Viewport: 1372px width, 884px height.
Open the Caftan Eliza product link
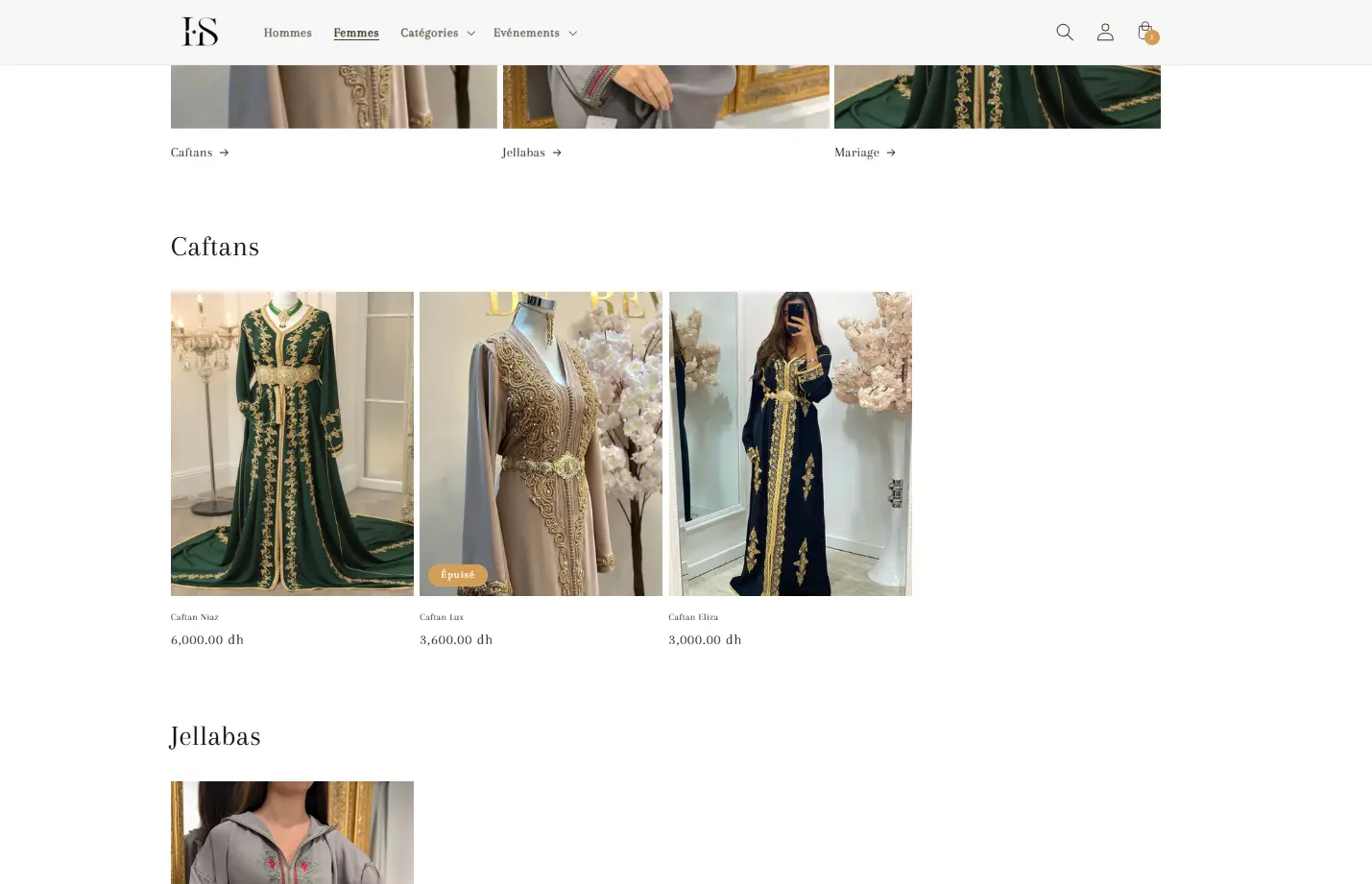(x=693, y=617)
